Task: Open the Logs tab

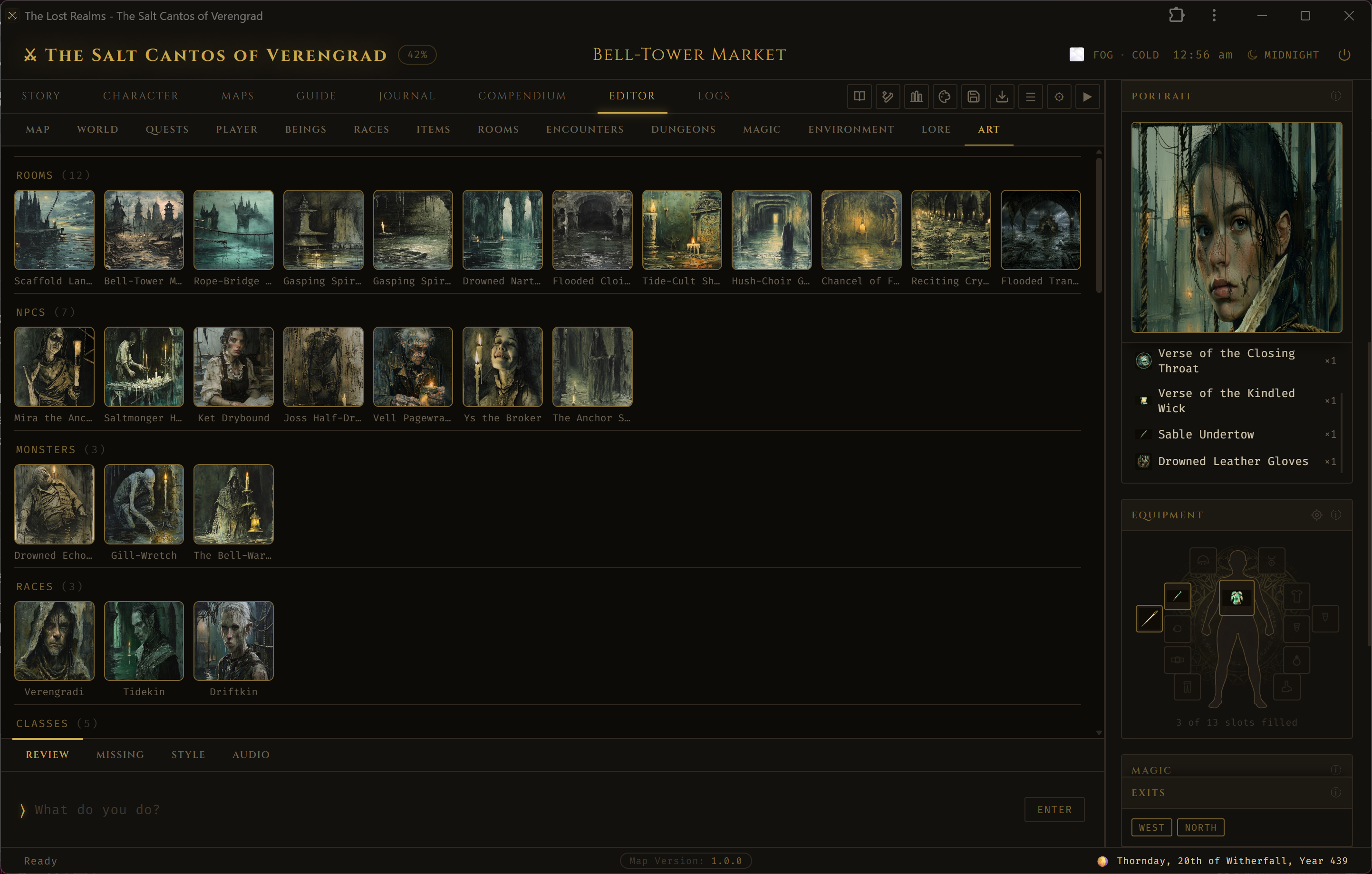Action: pyautogui.click(x=714, y=96)
